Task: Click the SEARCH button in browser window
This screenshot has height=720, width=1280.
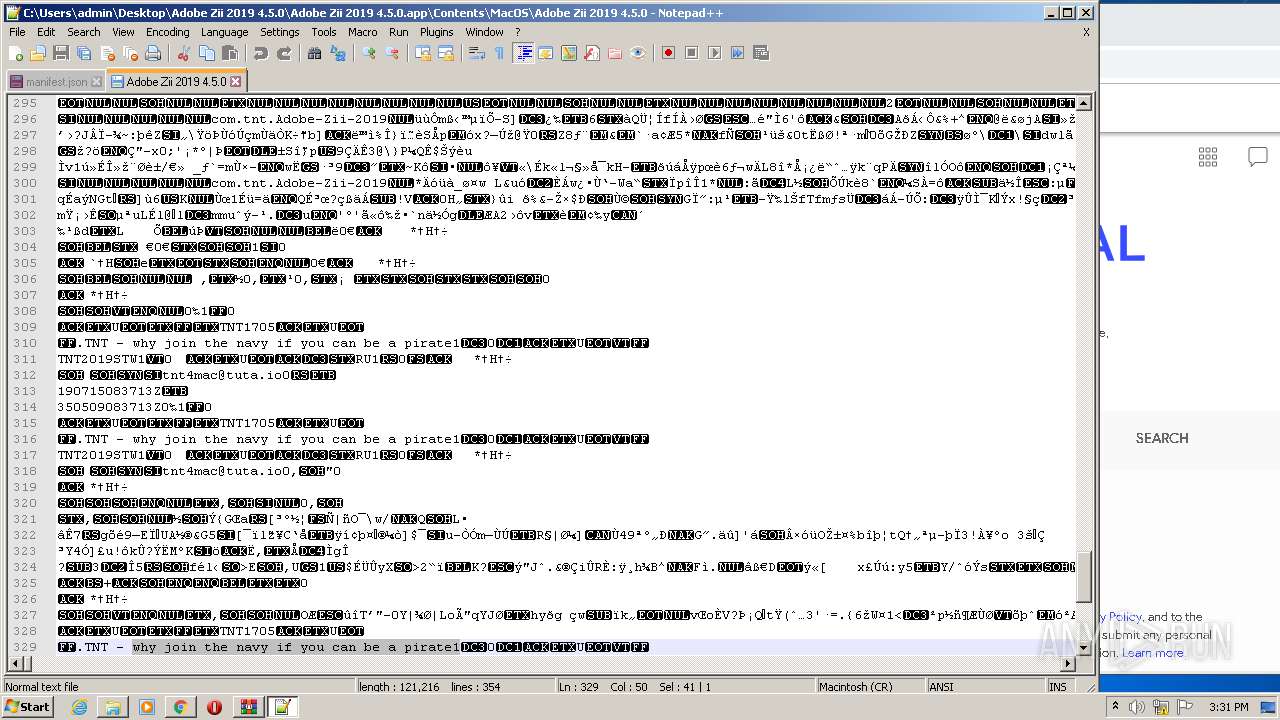Action: tap(1162, 438)
